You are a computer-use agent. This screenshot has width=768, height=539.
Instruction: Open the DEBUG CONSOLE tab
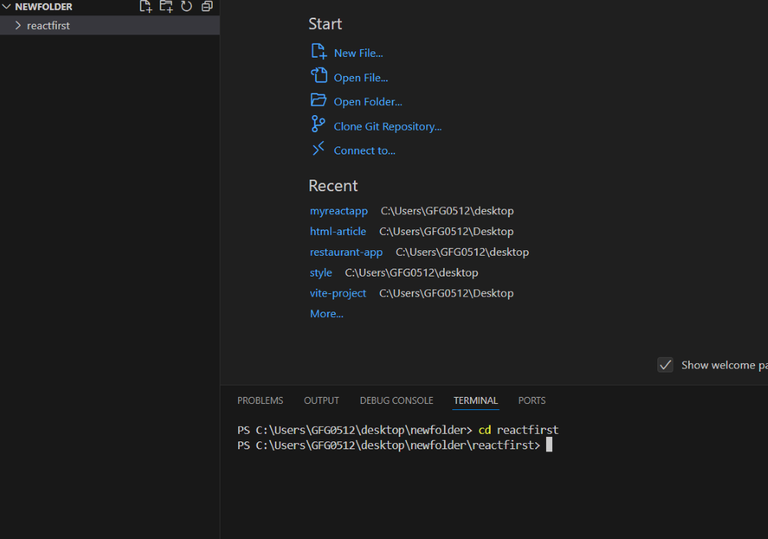tap(396, 401)
